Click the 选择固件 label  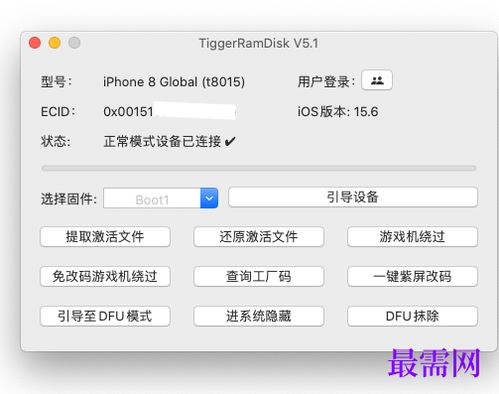point(68,199)
